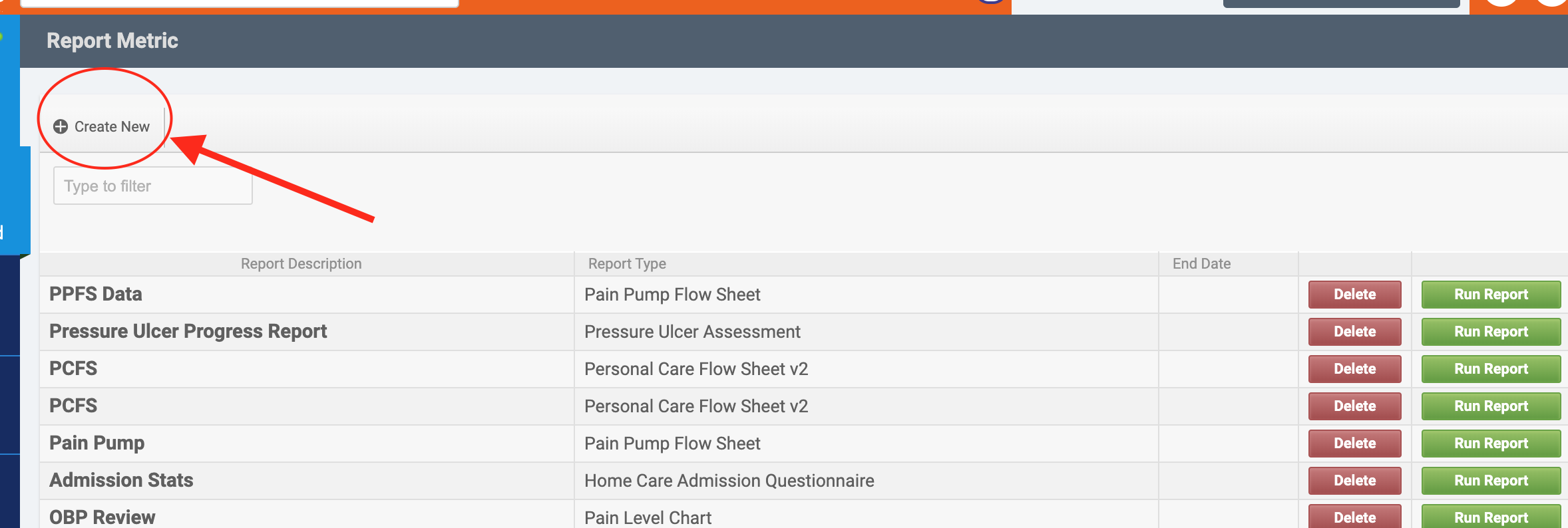
Task: Delete Pressure Ulcer Progress Report
Action: point(1354,331)
